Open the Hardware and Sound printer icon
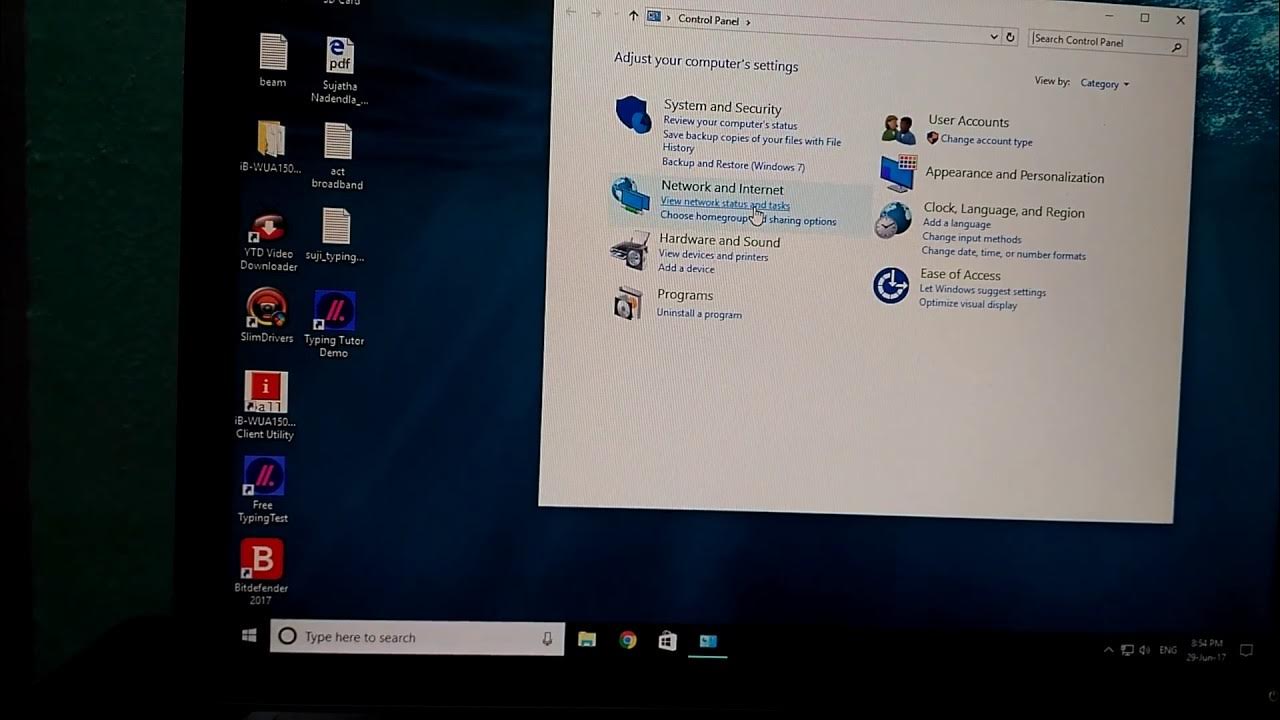Screen dimensions: 1280x720 pos(629,250)
